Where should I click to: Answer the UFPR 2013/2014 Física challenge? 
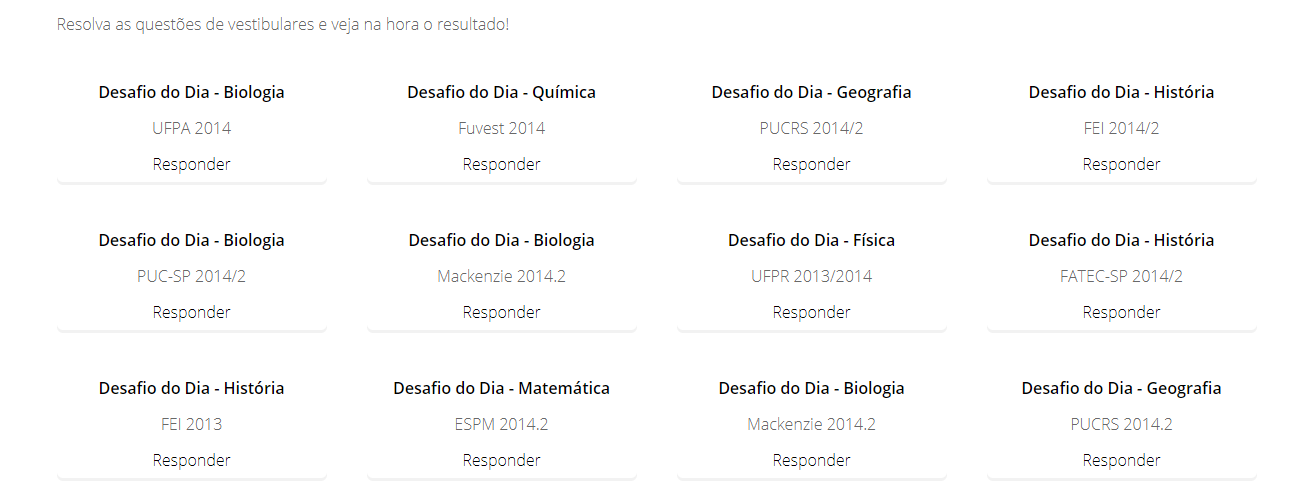pos(811,312)
